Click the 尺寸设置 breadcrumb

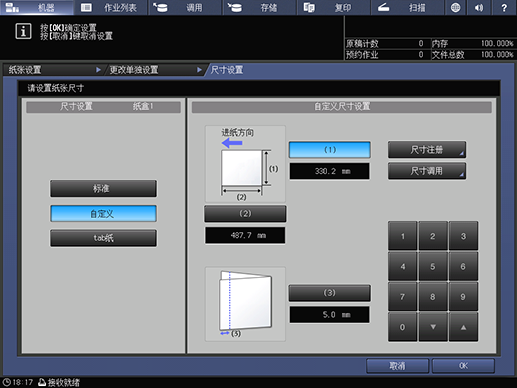pos(227,70)
